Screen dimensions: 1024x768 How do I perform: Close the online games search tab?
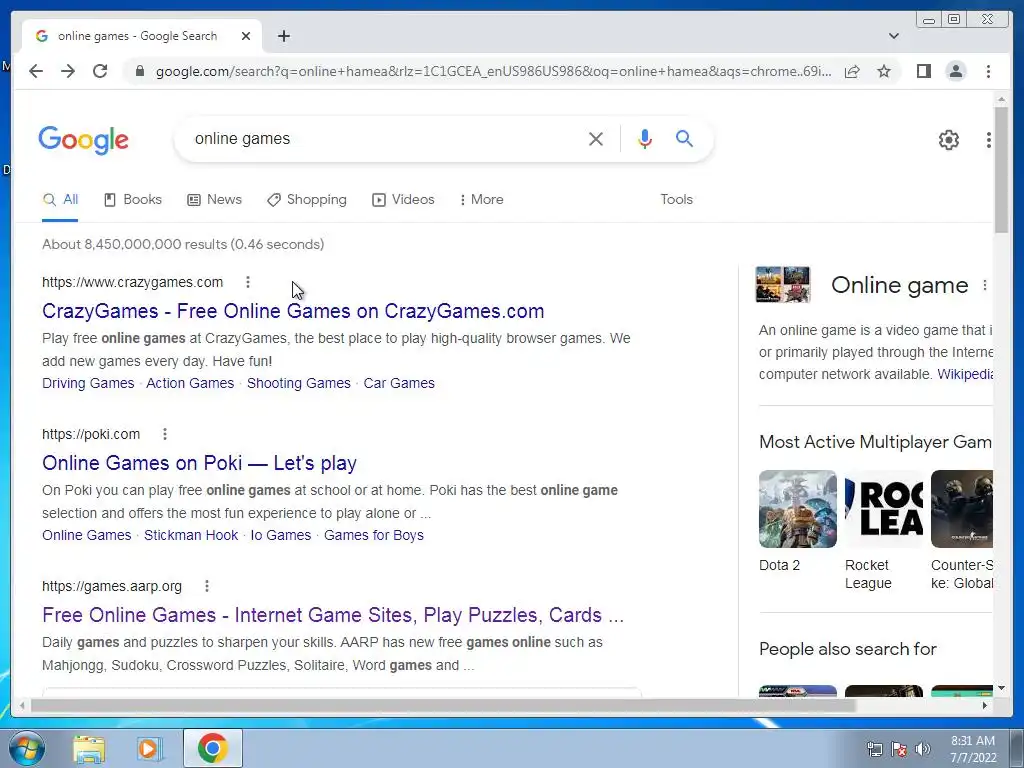246,36
